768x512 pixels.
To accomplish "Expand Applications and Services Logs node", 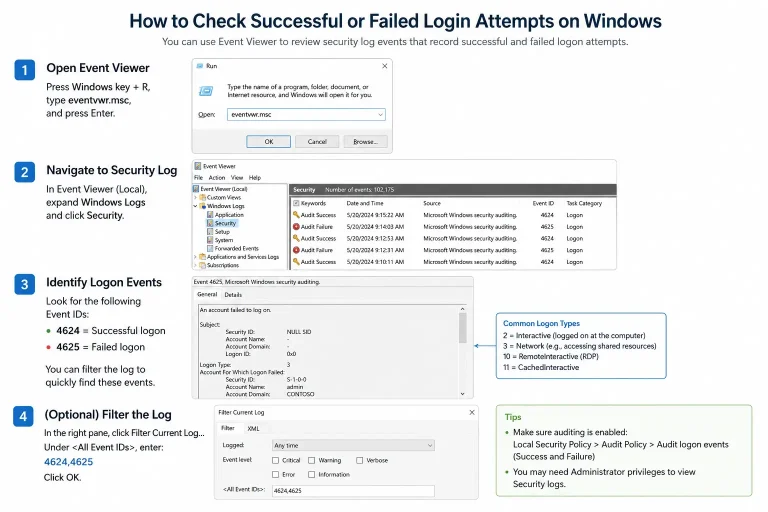I will point(195,257).
